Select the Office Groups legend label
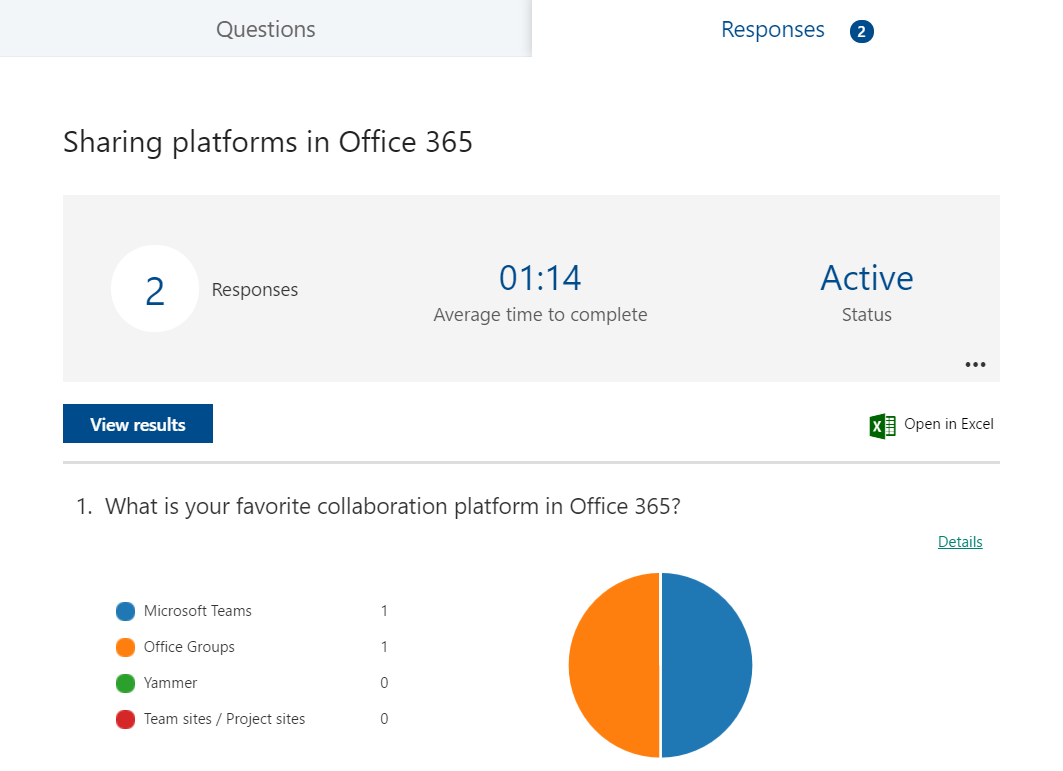This screenshot has height=771, width=1063. pos(189,647)
